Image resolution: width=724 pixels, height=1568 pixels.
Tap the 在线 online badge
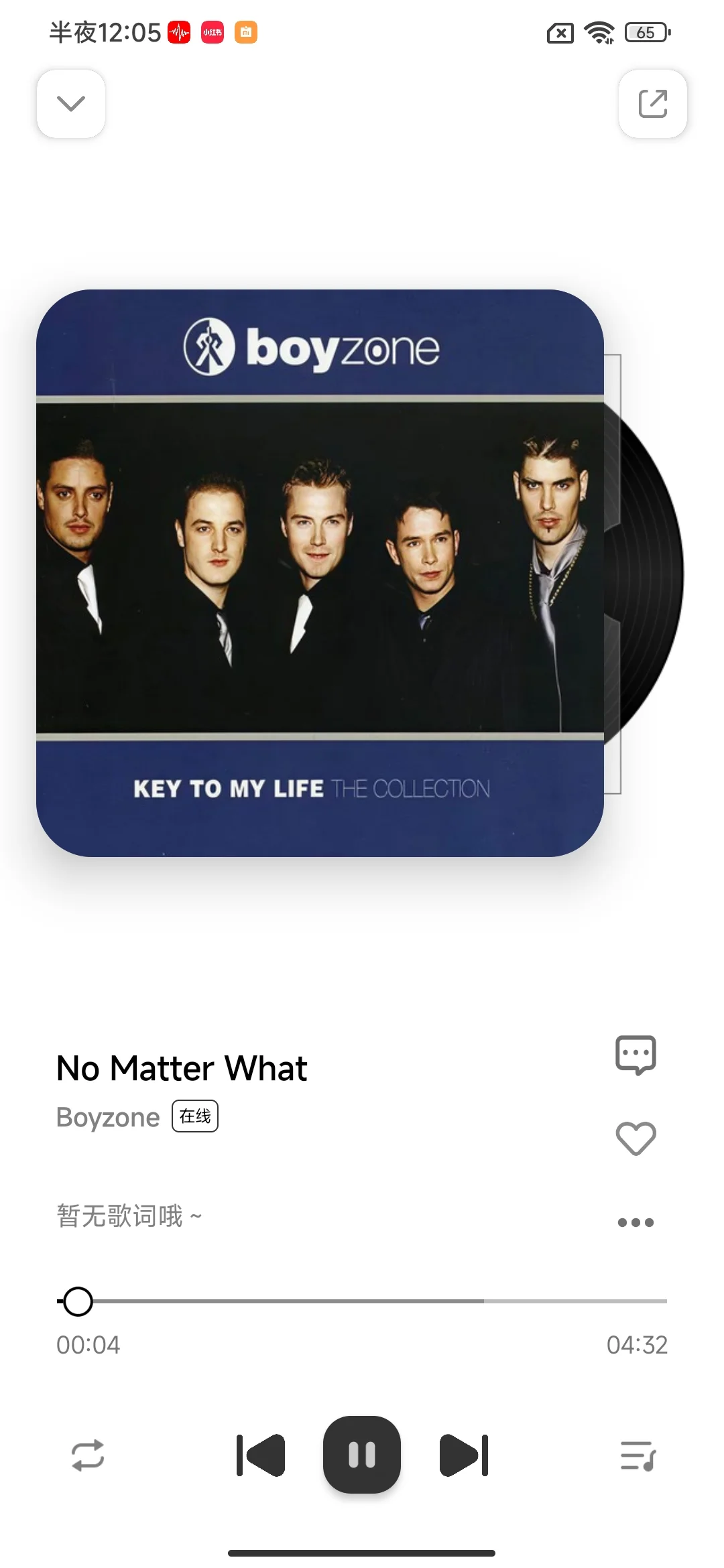[195, 1116]
